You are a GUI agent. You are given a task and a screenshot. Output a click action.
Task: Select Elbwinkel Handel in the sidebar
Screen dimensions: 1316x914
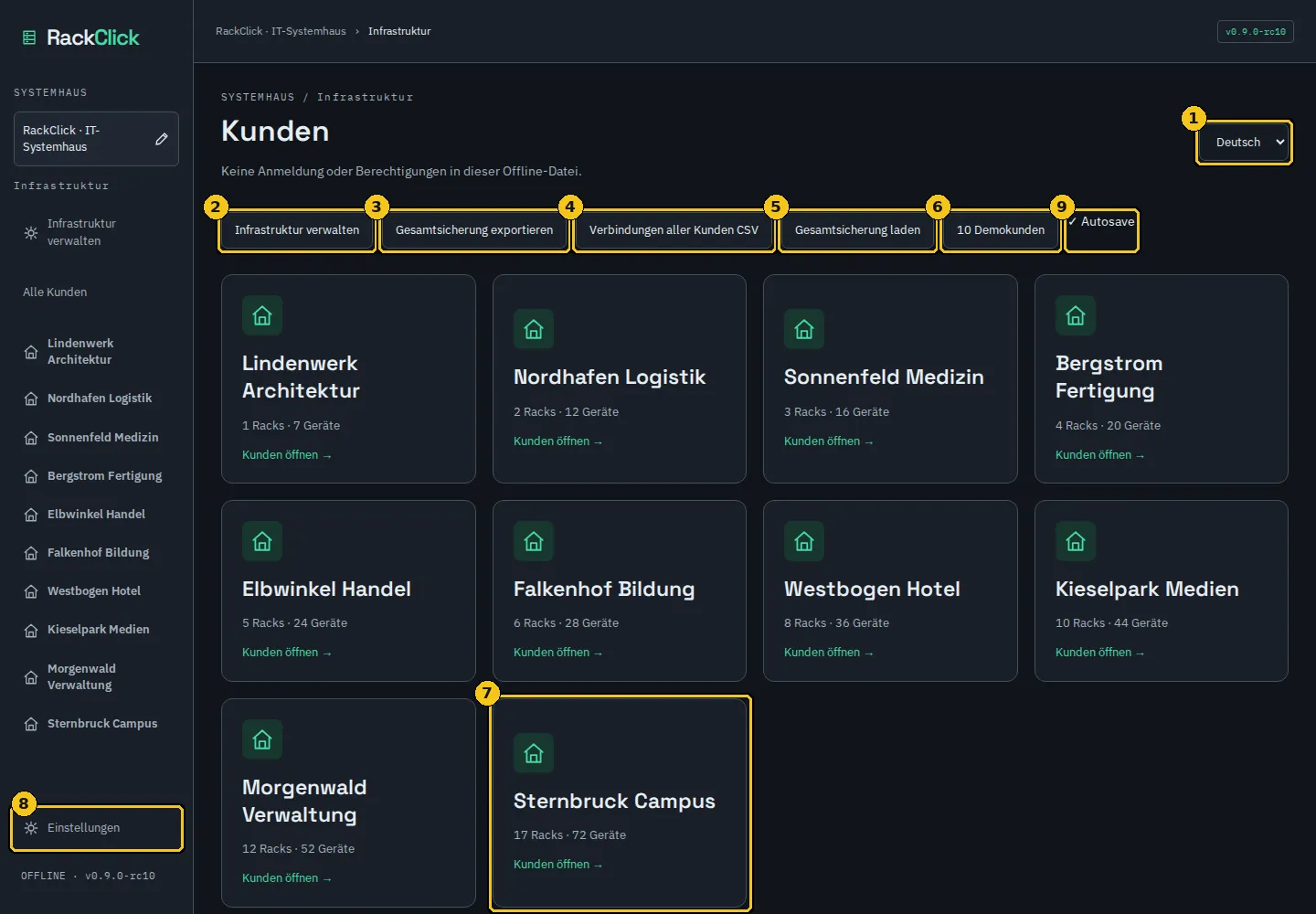[96, 515]
